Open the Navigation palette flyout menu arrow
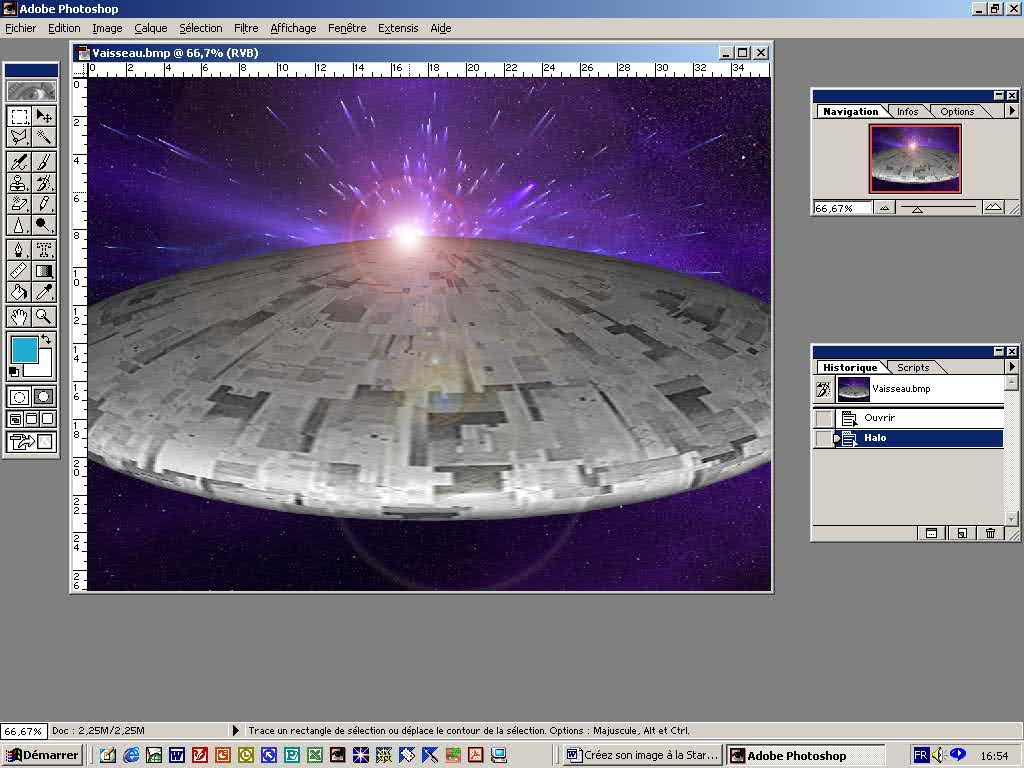1024x768 pixels. [x=1011, y=111]
